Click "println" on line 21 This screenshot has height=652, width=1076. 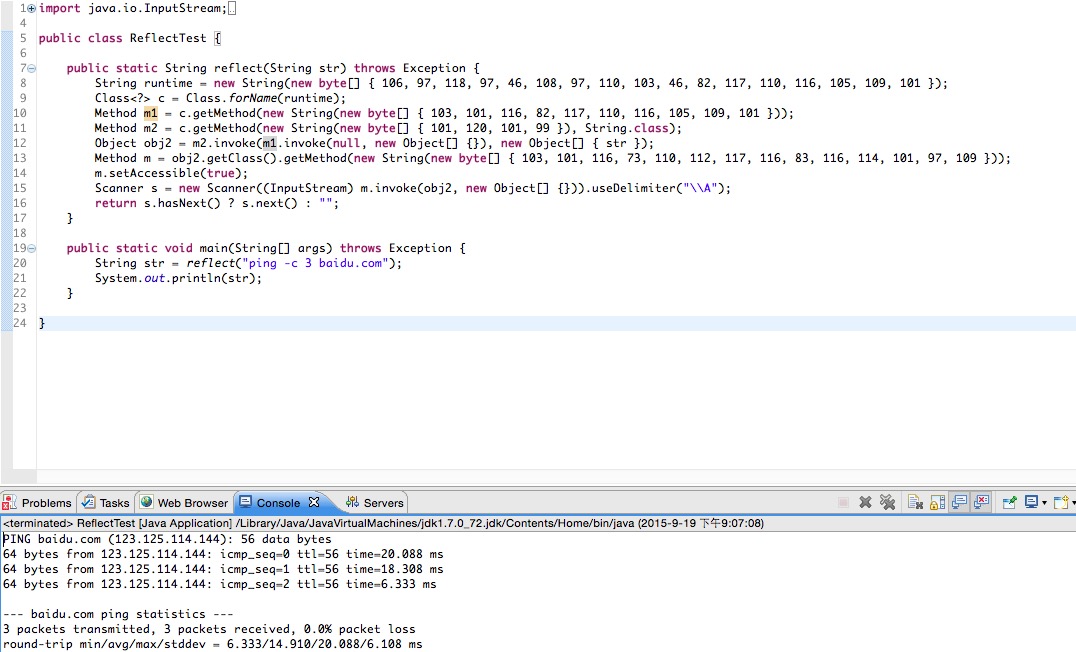196,278
